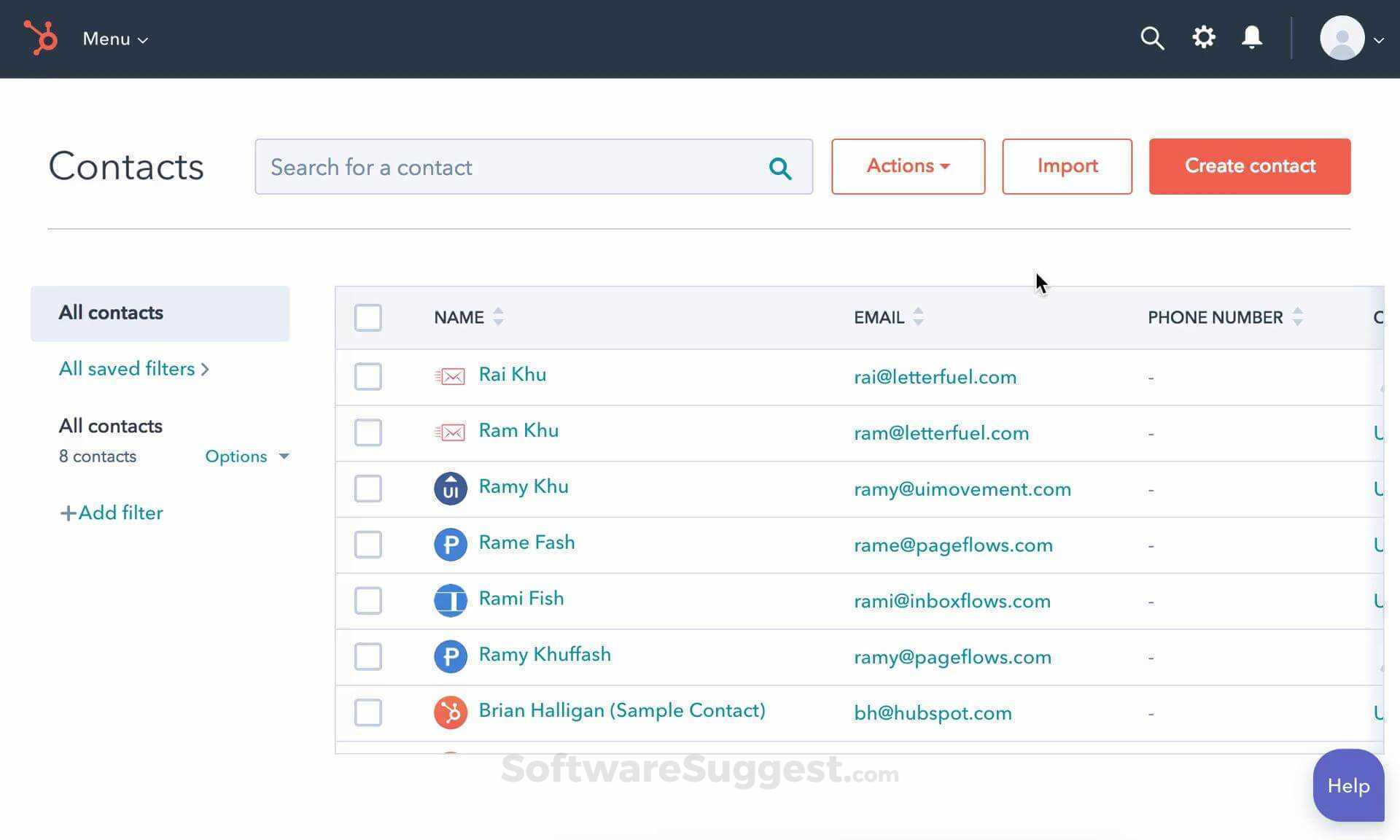Click the user avatar in header
This screenshot has width=1400, height=840.
click(1342, 38)
